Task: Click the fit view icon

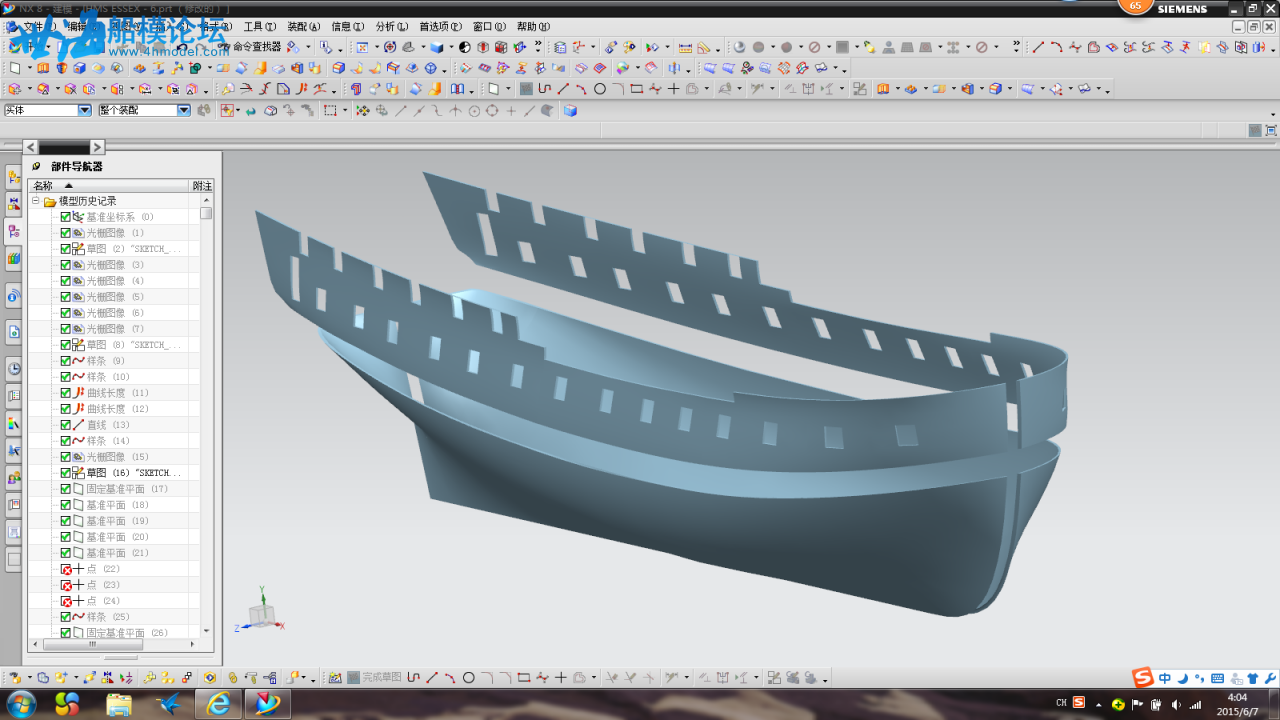Action: pyautogui.click(x=361, y=47)
